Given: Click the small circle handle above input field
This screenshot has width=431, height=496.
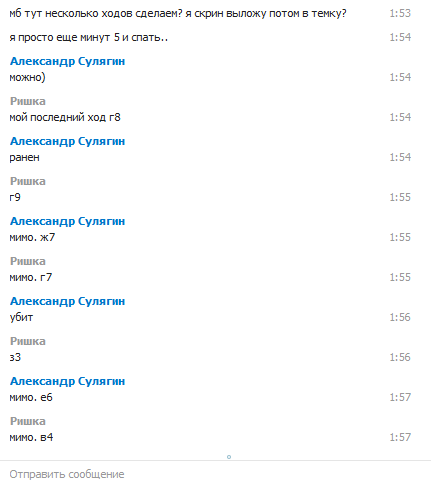Looking at the screenshot, I should point(229,457).
